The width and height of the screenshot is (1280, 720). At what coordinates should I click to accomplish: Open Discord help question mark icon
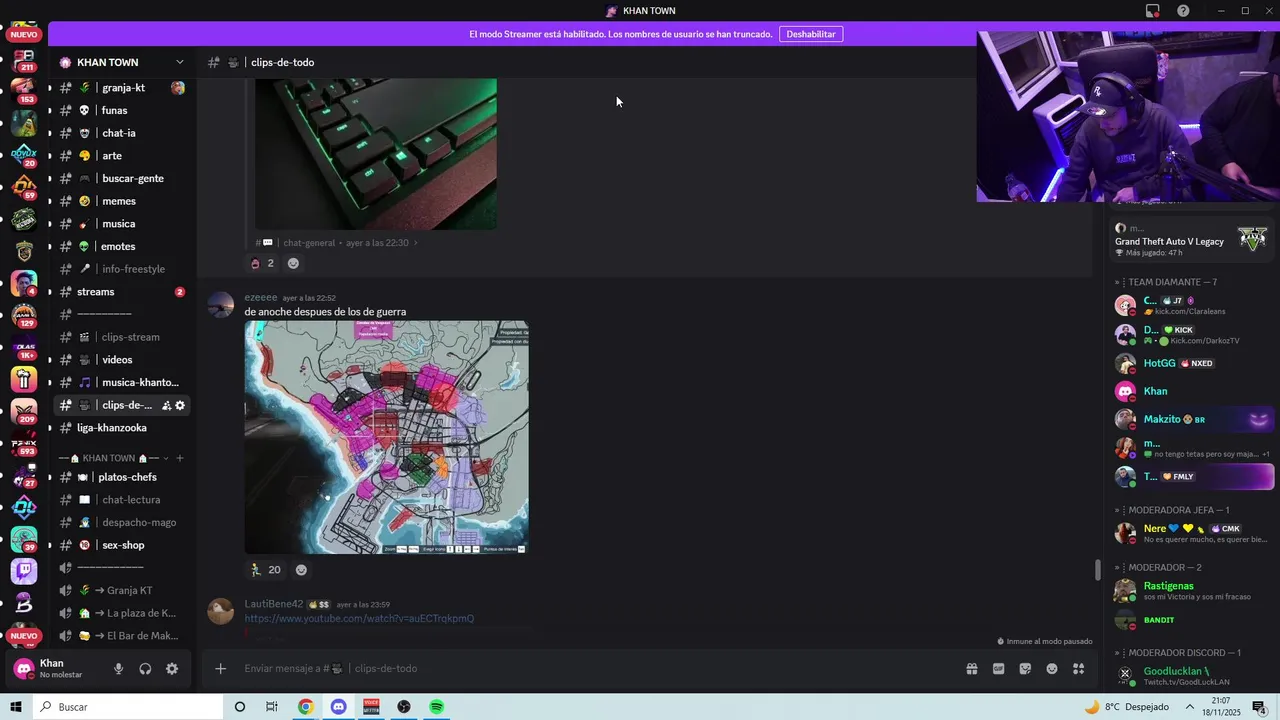[1184, 11]
